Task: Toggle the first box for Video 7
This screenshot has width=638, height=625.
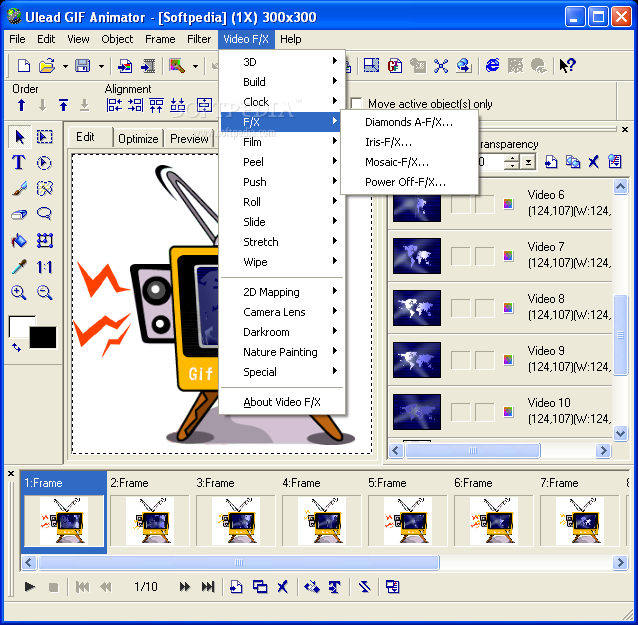Action: 461,256
